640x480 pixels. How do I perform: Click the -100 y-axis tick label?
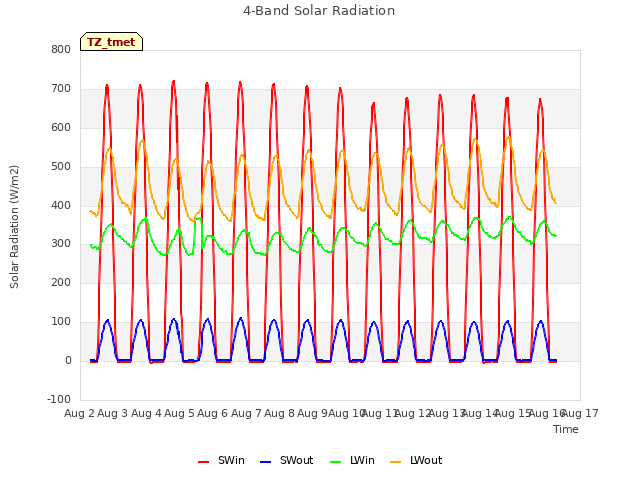coord(59,399)
